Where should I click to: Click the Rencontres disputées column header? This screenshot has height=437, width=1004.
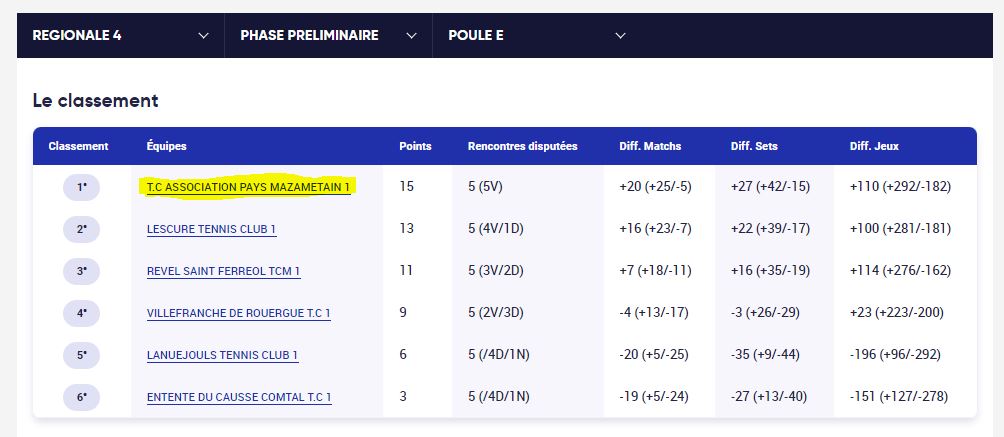click(x=522, y=146)
